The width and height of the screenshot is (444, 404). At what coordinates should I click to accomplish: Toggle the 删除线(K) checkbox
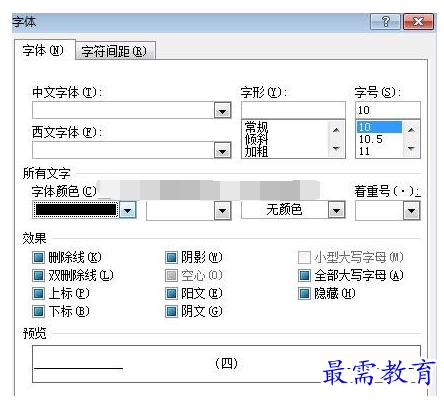pos(38,257)
